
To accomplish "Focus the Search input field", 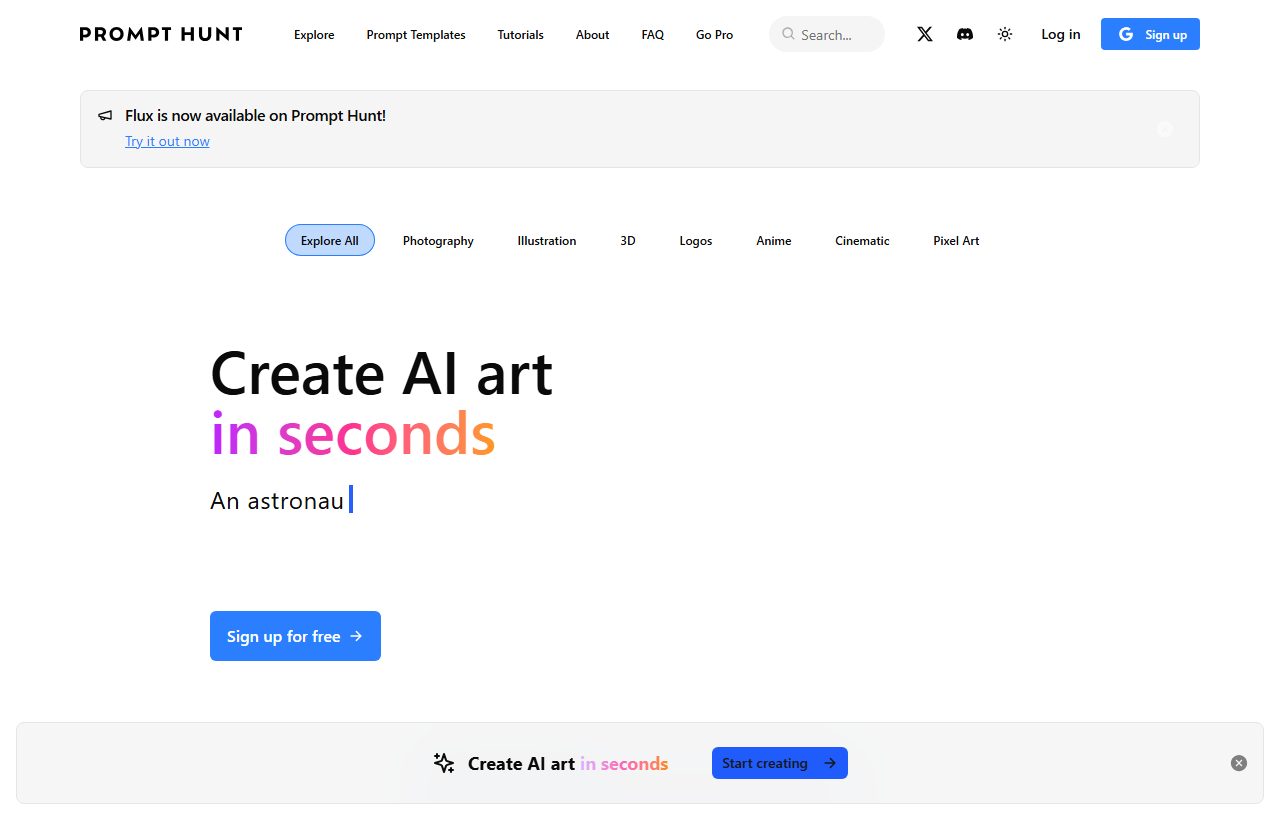I will [x=827, y=34].
